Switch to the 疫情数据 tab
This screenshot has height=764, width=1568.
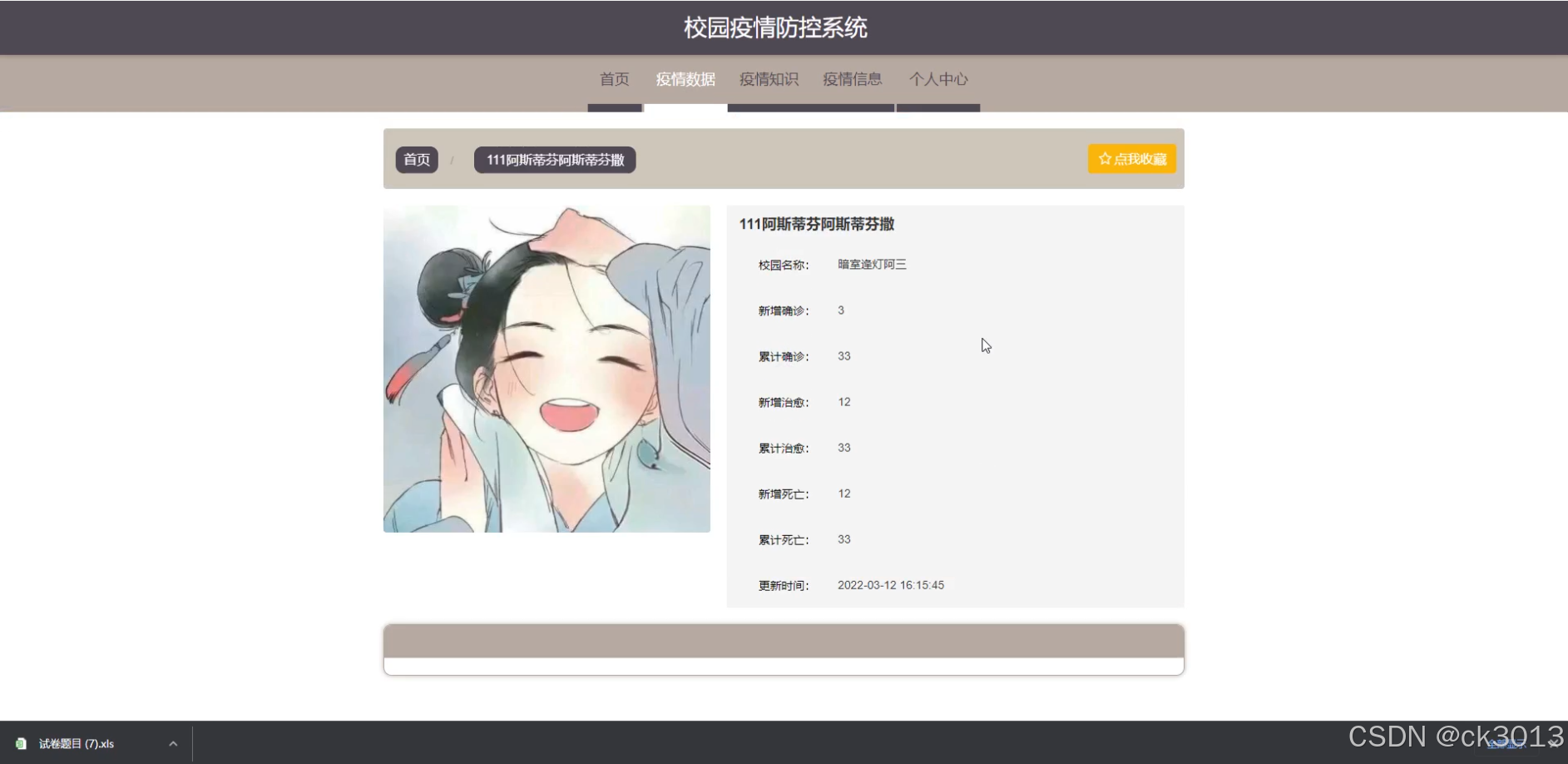click(685, 80)
